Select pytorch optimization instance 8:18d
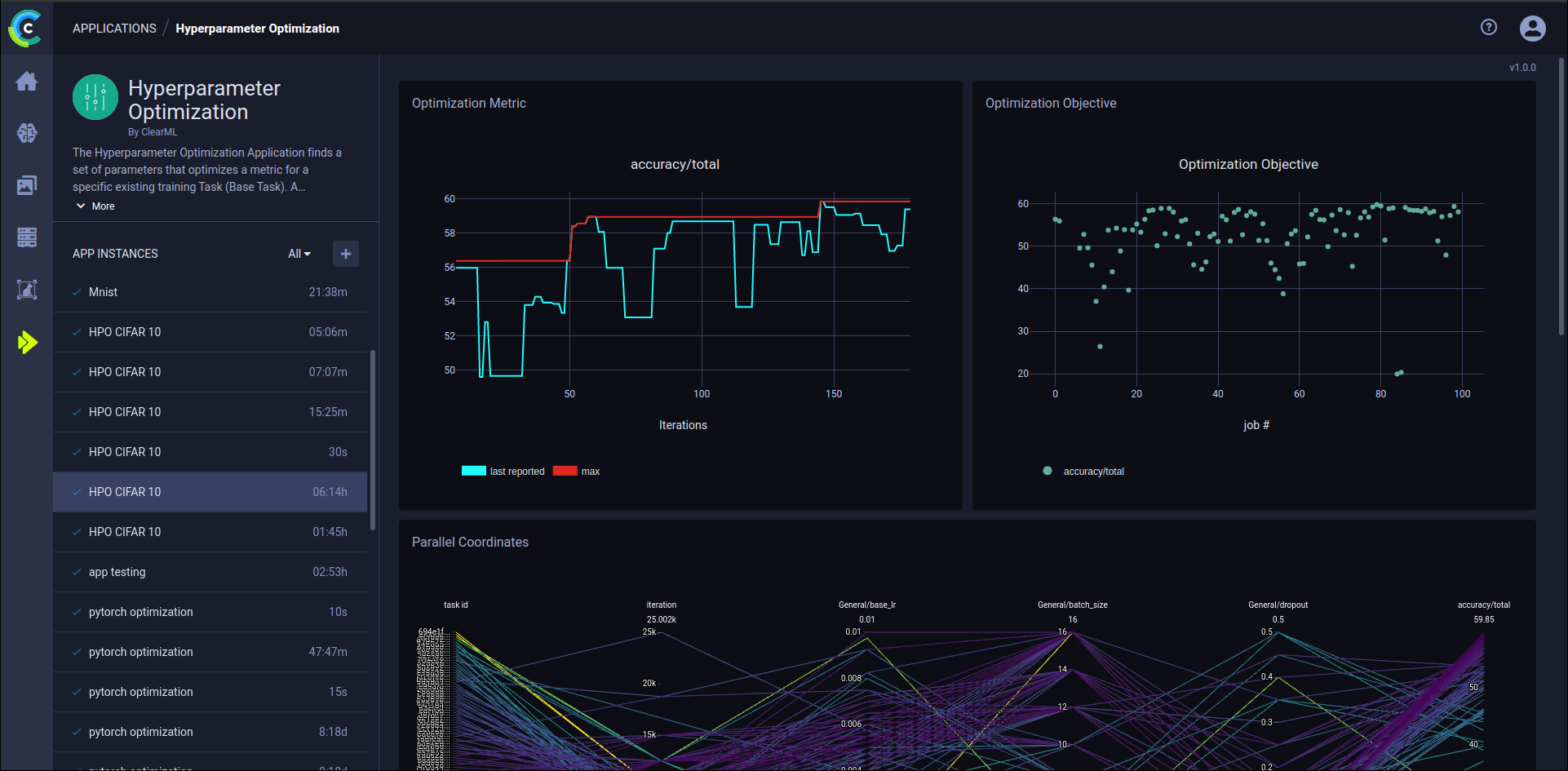Image resolution: width=1568 pixels, height=771 pixels. pos(210,732)
